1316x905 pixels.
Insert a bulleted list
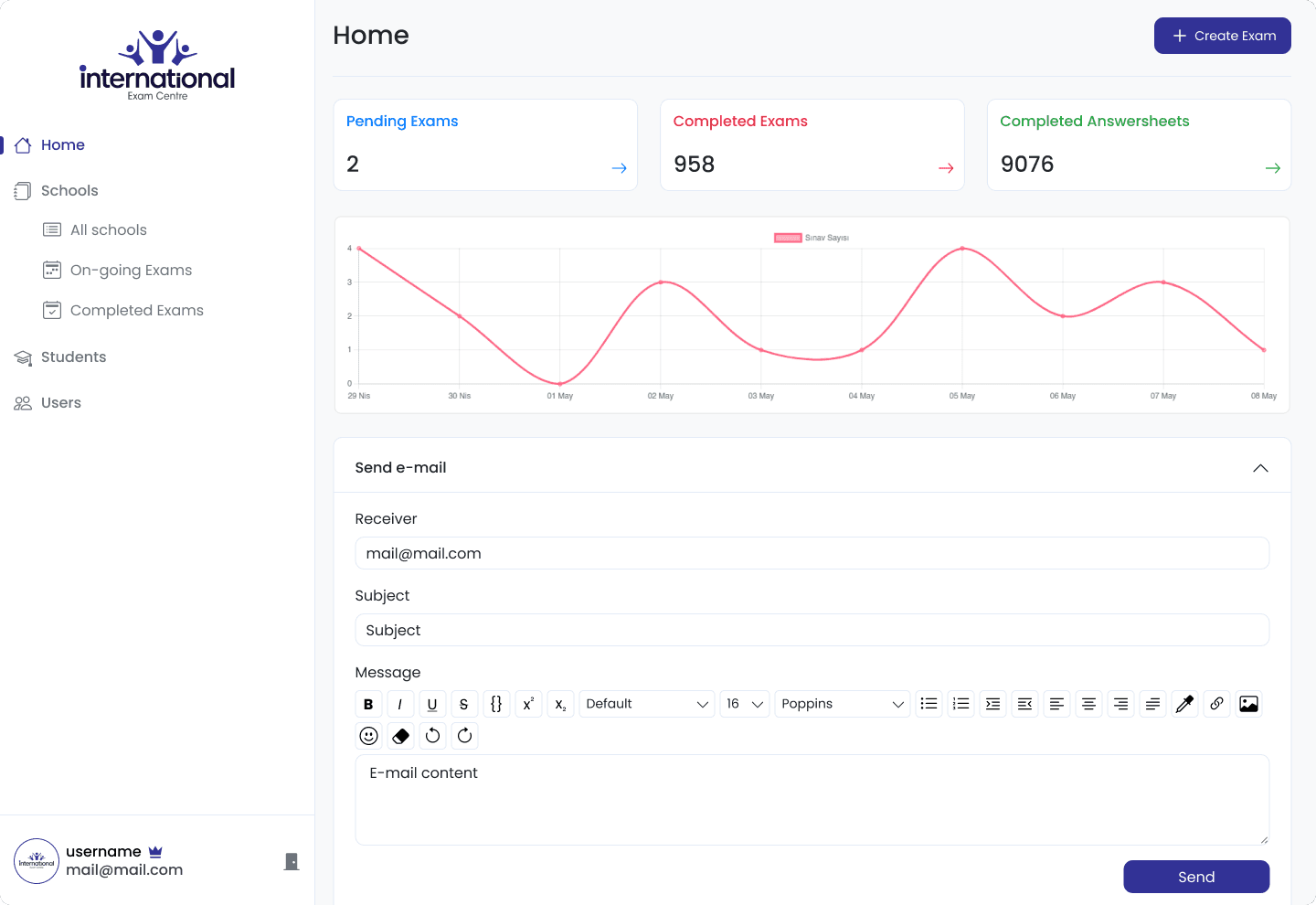(929, 704)
